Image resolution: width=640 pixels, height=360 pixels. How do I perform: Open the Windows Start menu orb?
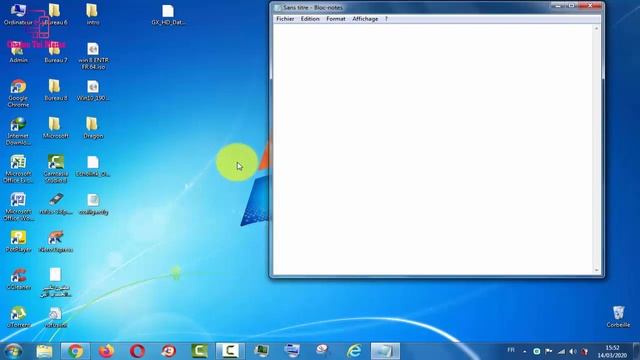13,351
